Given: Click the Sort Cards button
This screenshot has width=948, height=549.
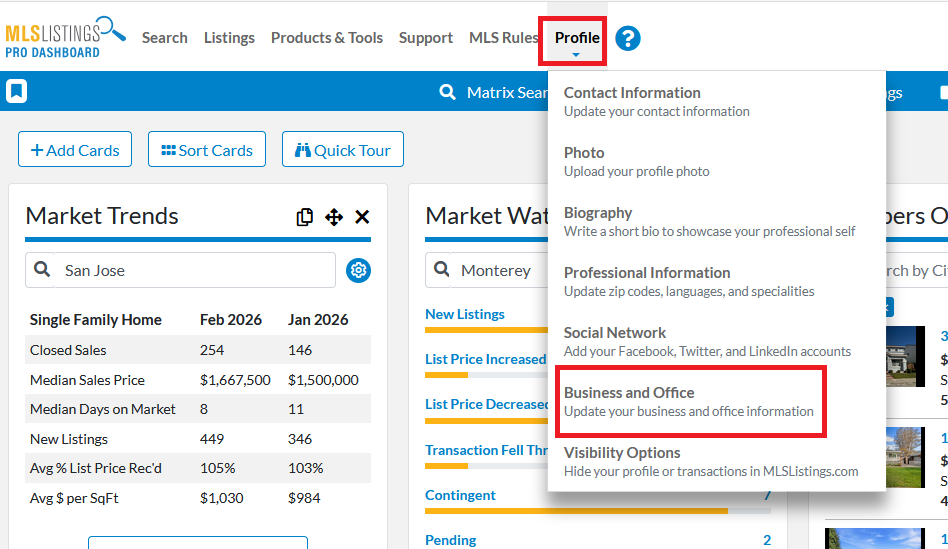Looking at the screenshot, I should (x=207, y=149).
